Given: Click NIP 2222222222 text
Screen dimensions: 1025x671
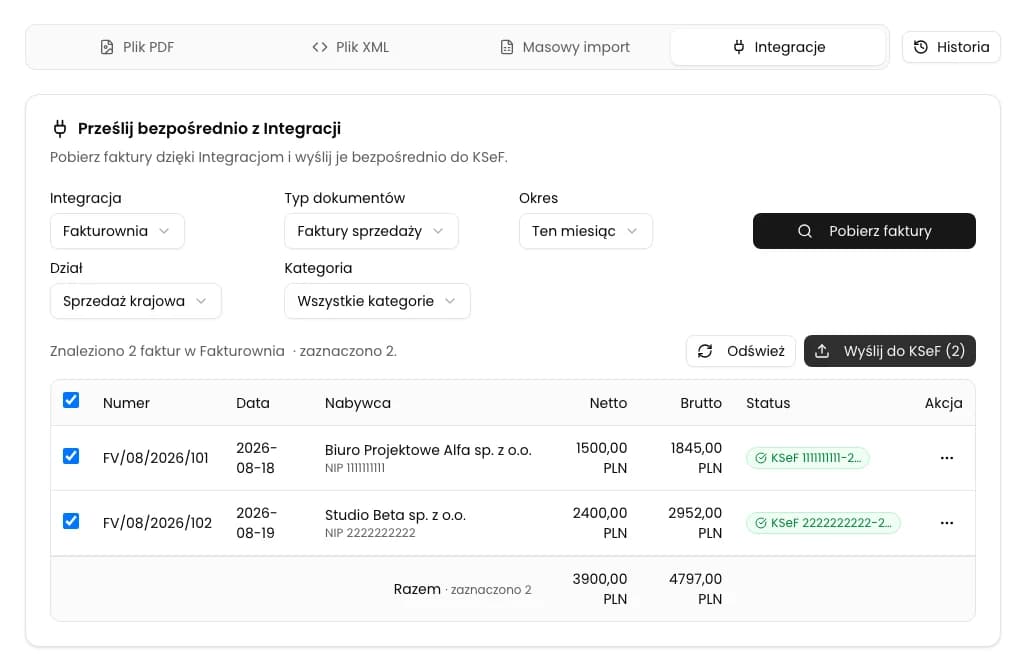Looking at the screenshot, I should (370, 533).
